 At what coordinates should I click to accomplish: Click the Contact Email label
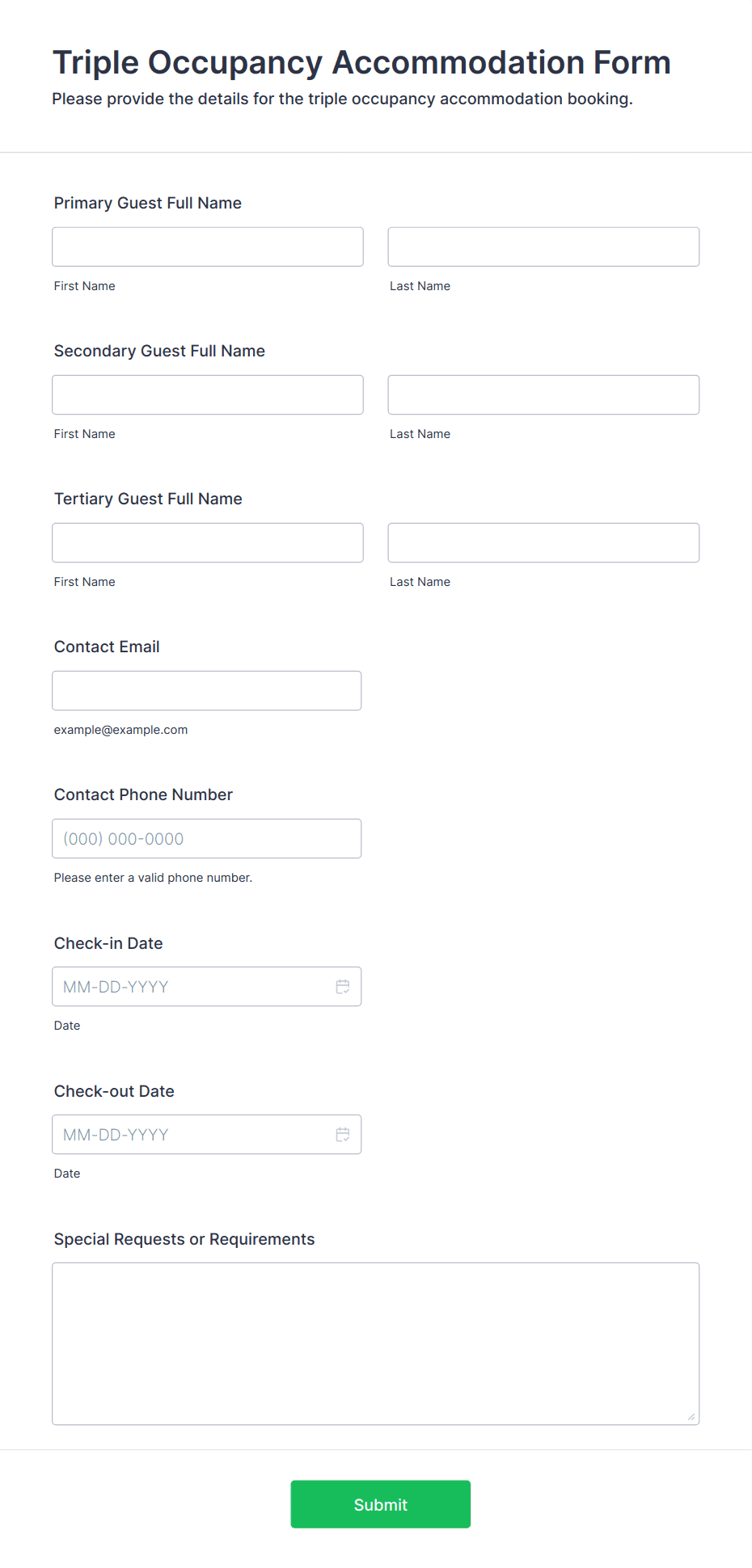[107, 647]
